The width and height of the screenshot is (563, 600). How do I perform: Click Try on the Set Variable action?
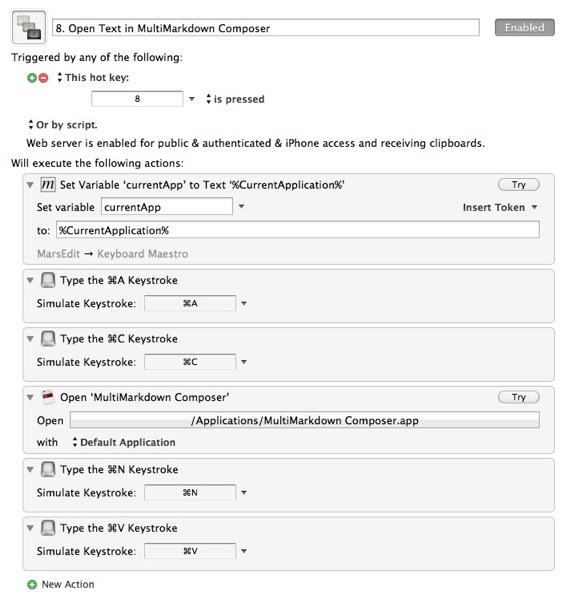(x=519, y=185)
